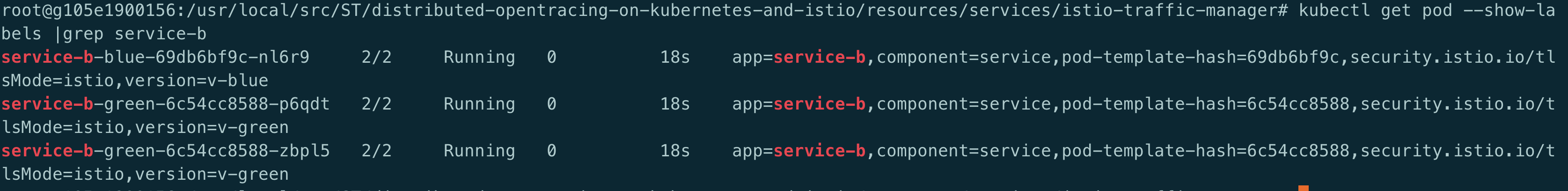Click pod-template-hash=69db6bf9c label
The image size is (1568, 191).
pyautogui.click(x=1201, y=57)
